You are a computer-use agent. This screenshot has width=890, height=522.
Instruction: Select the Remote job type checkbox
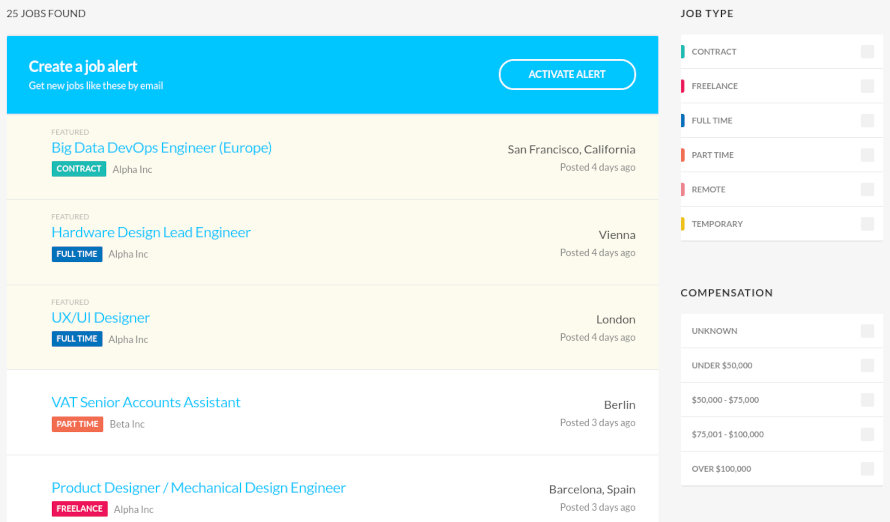click(x=867, y=190)
